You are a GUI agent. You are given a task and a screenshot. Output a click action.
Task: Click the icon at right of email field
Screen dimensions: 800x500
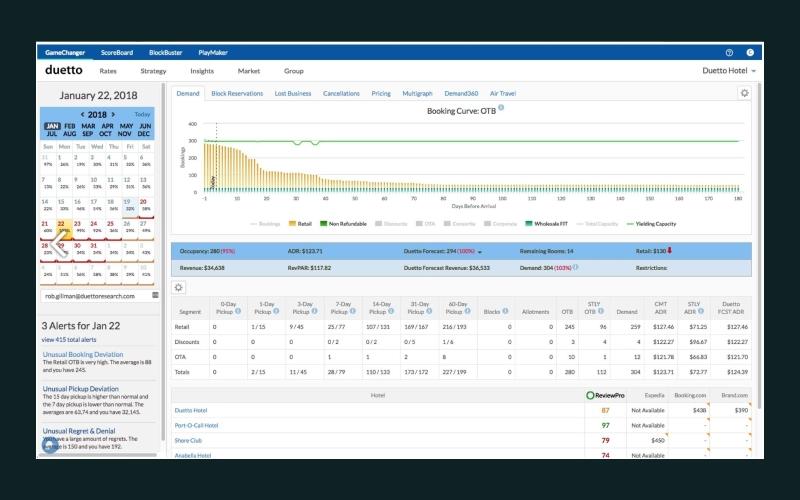pos(156,295)
